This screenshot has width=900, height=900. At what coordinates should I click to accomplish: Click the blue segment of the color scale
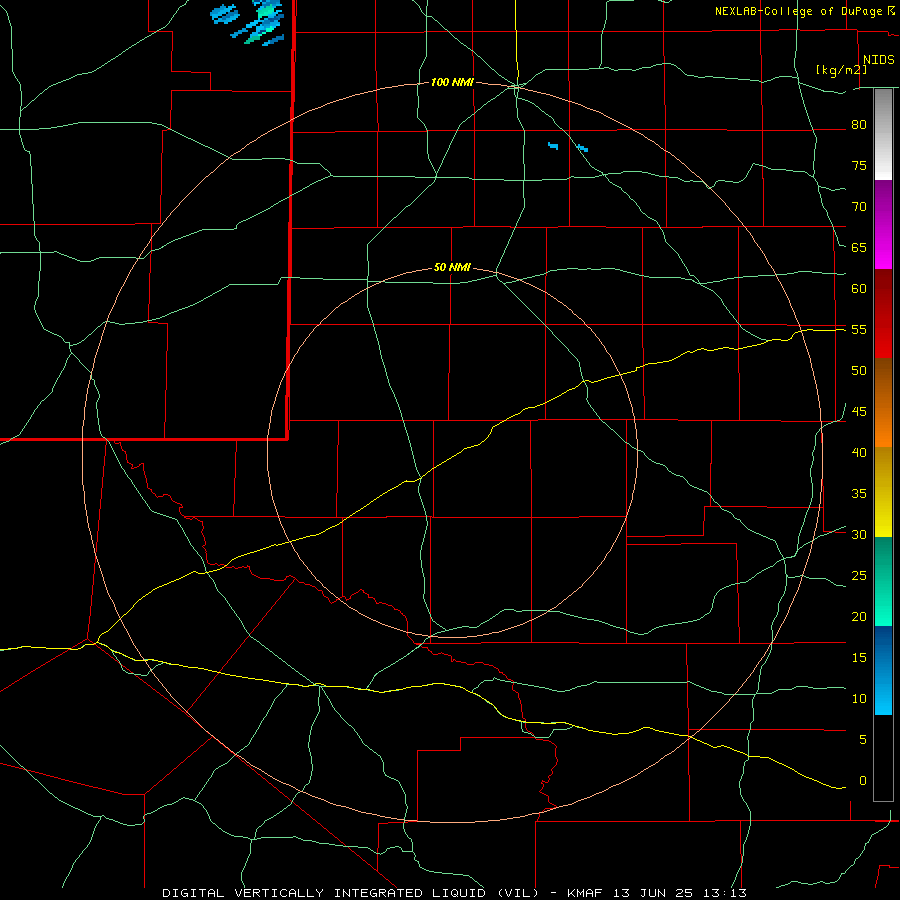[x=883, y=670]
